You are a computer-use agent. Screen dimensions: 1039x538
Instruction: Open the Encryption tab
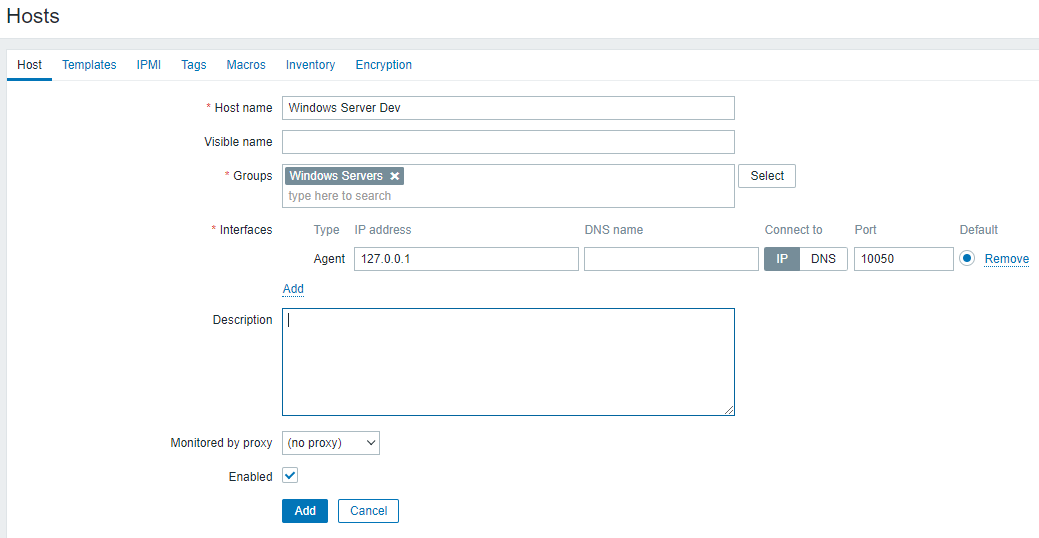383,65
